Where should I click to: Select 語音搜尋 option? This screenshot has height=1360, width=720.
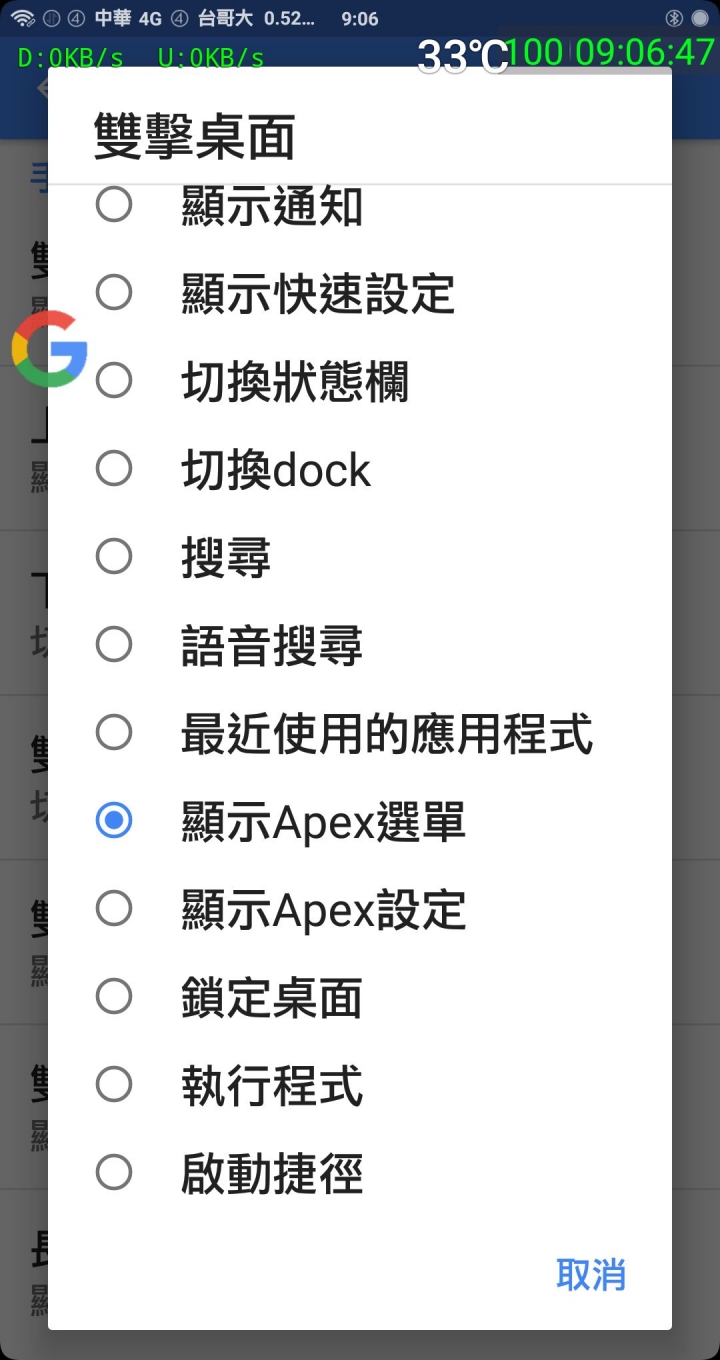point(360,645)
